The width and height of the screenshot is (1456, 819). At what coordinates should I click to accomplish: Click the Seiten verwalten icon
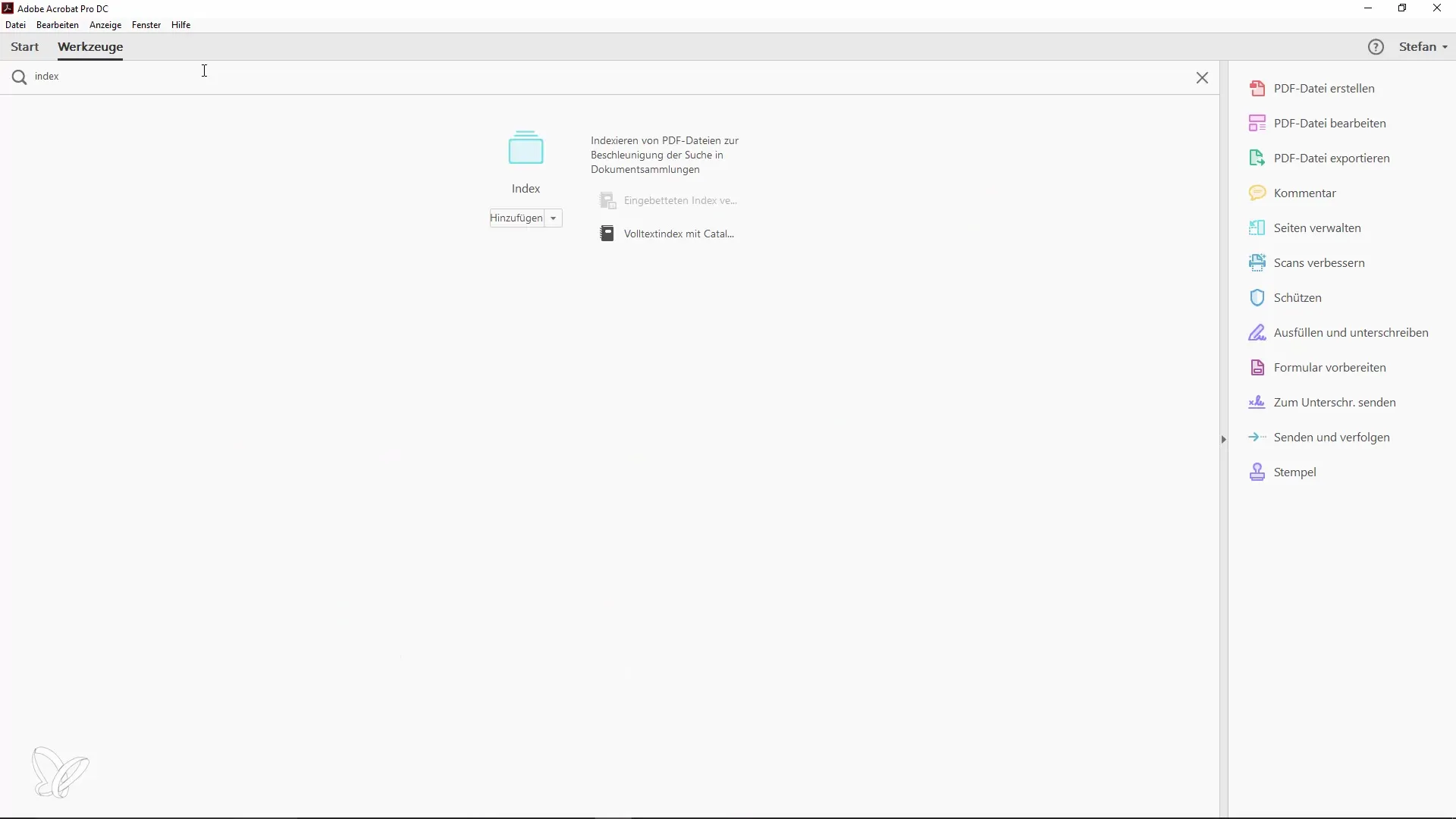click(x=1257, y=228)
